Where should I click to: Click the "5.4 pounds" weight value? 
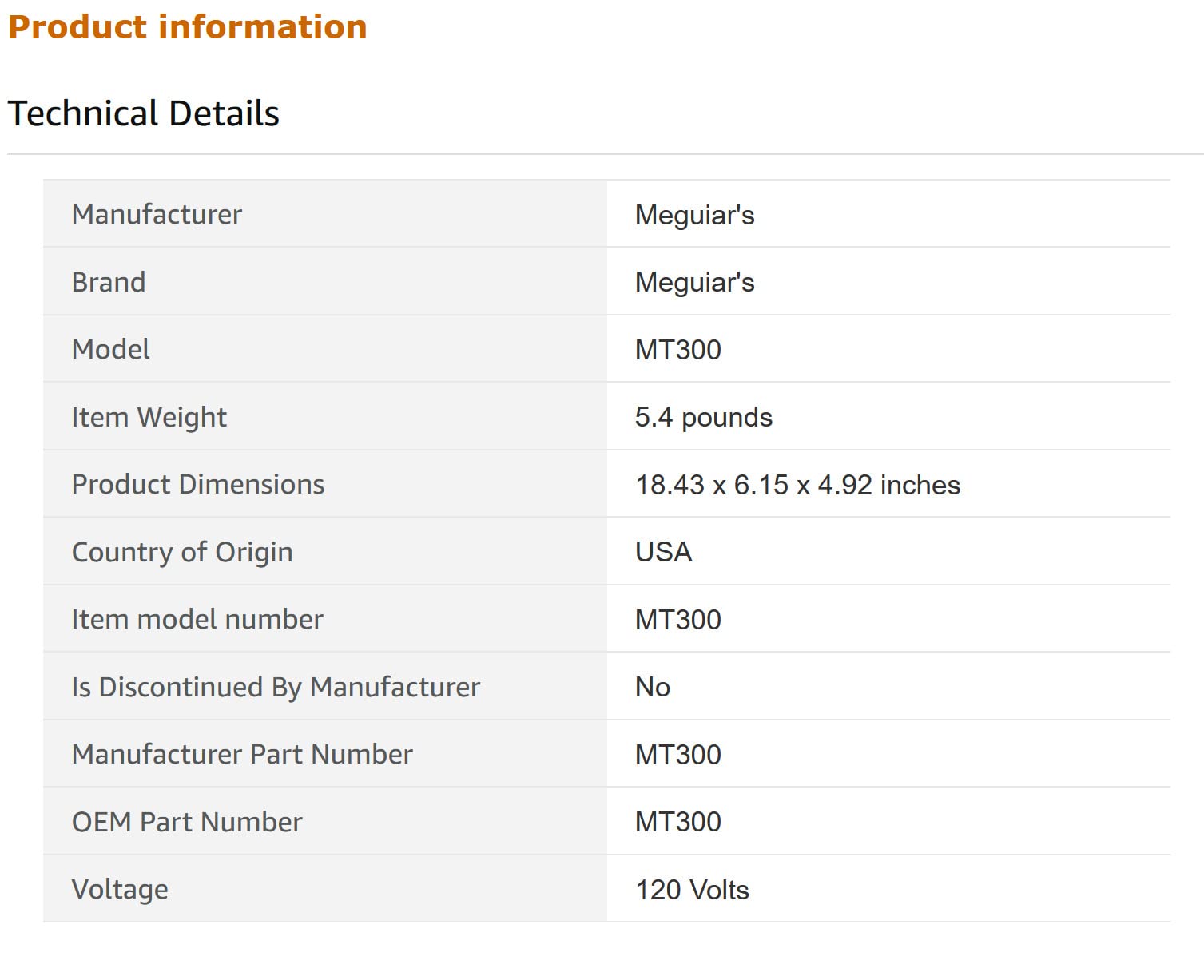(x=704, y=417)
